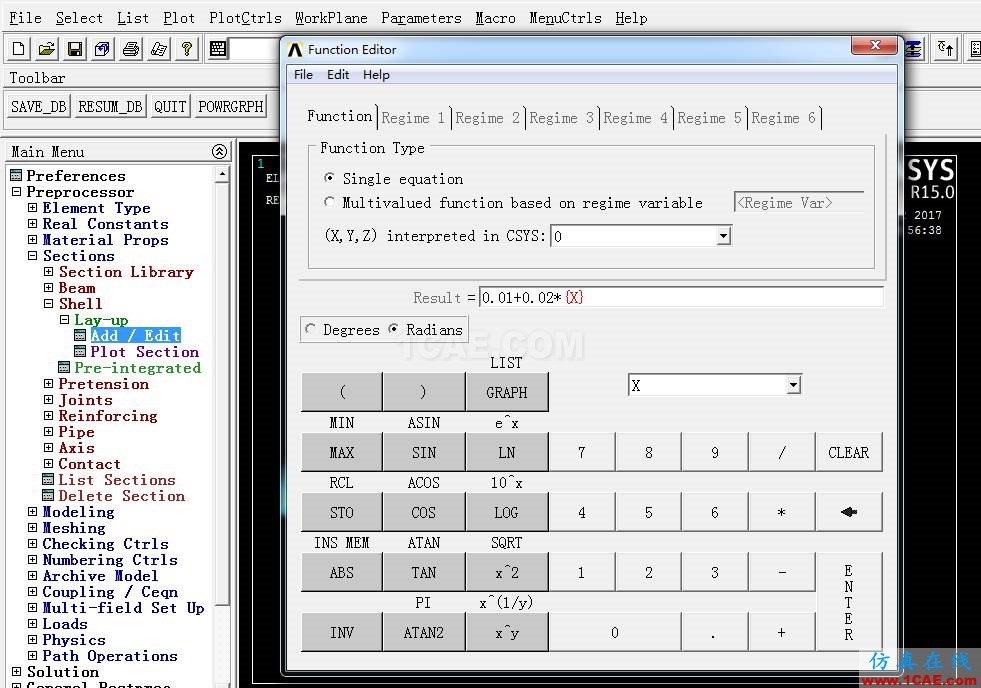The height and width of the screenshot is (688, 981).
Task: Open the X variable dropdown
Action: tap(793, 385)
